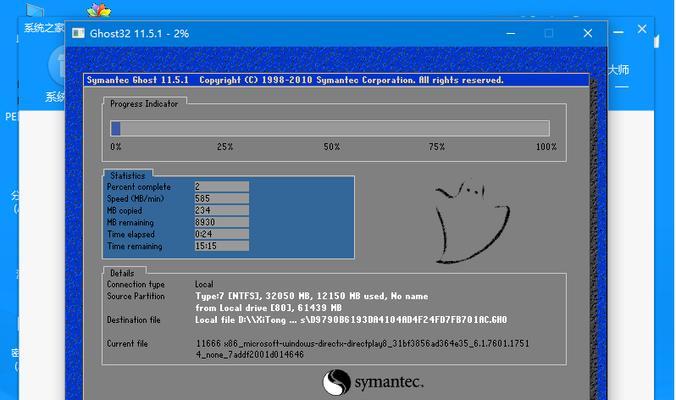Click the 100% progress scale label
676x400 pixels.
click(546, 147)
